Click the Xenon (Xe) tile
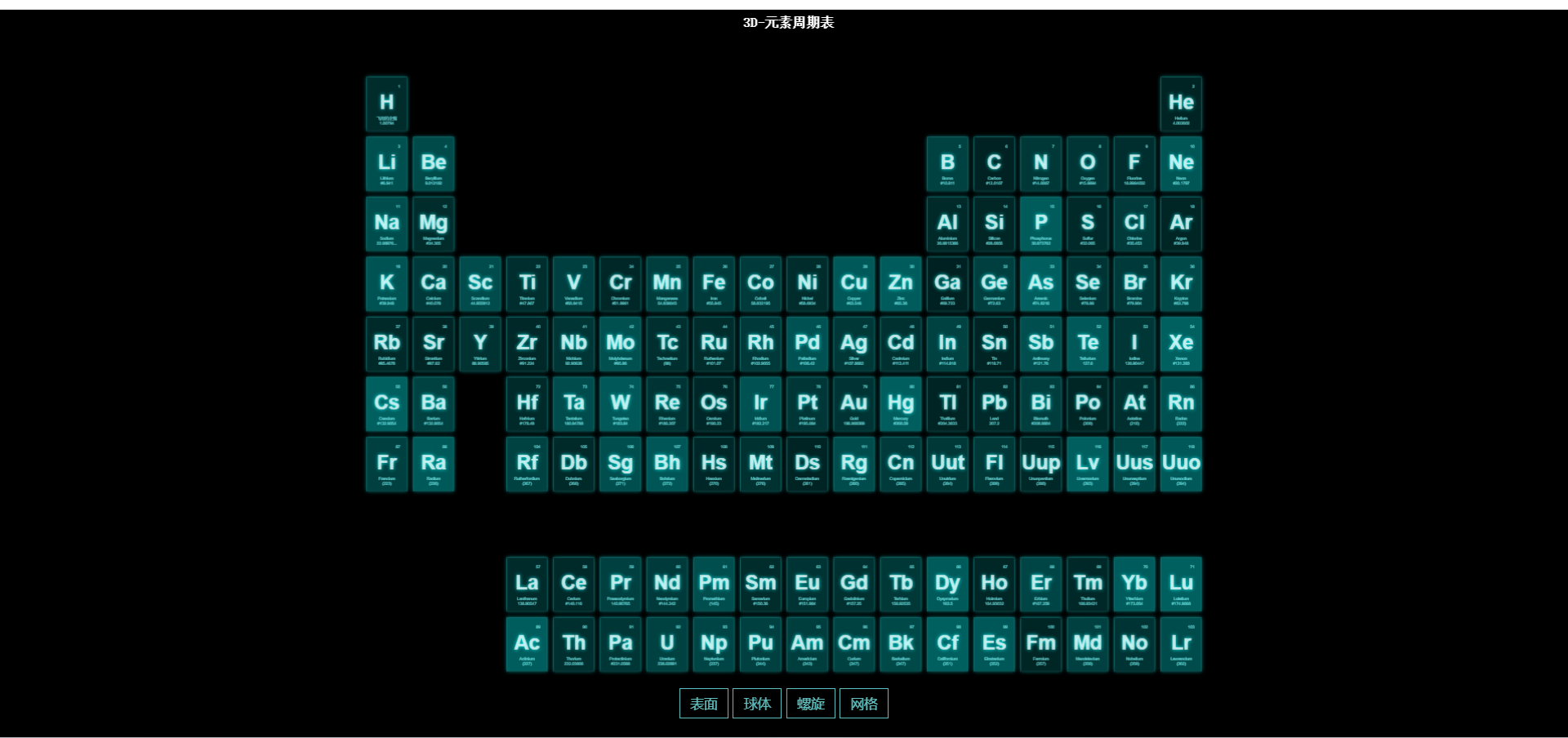The height and width of the screenshot is (738, 1568). [x=1181, y=344]
